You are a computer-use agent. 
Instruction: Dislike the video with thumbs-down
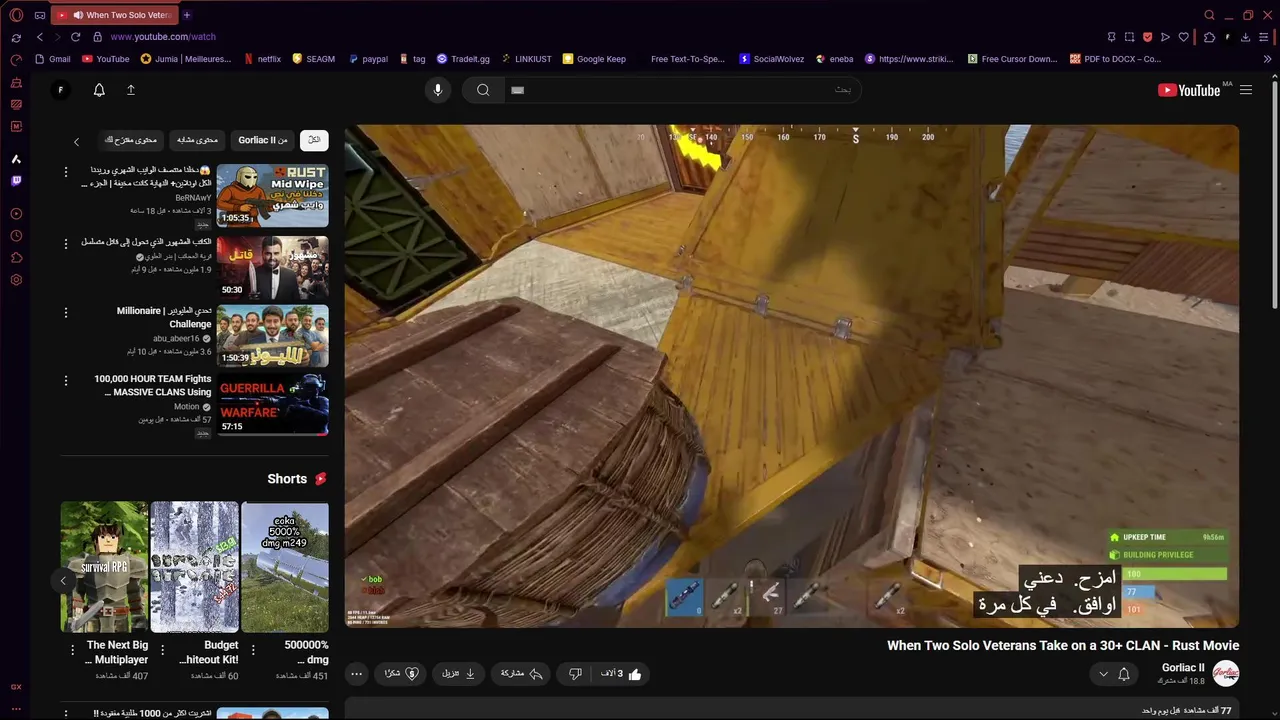(x=575, y=674)
